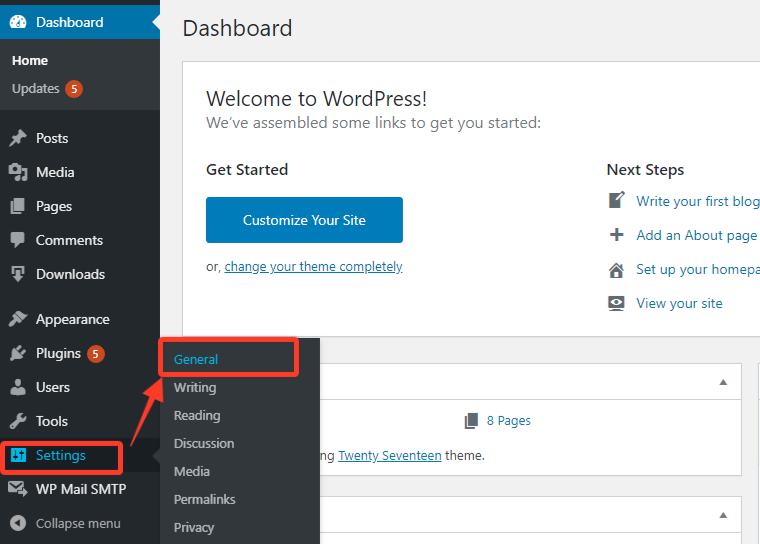Image resolution: width=760 pixels, height=544 pixels.
Task: Collapse the upper dashboard widget using its triangle
Action: point(723,382)
